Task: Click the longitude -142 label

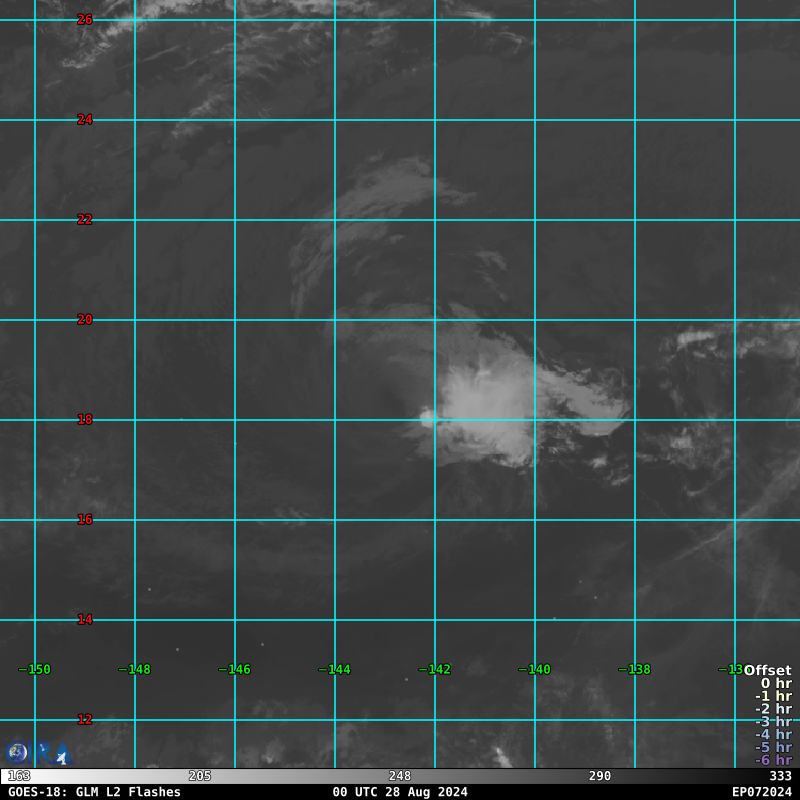Action: point(435,670)
